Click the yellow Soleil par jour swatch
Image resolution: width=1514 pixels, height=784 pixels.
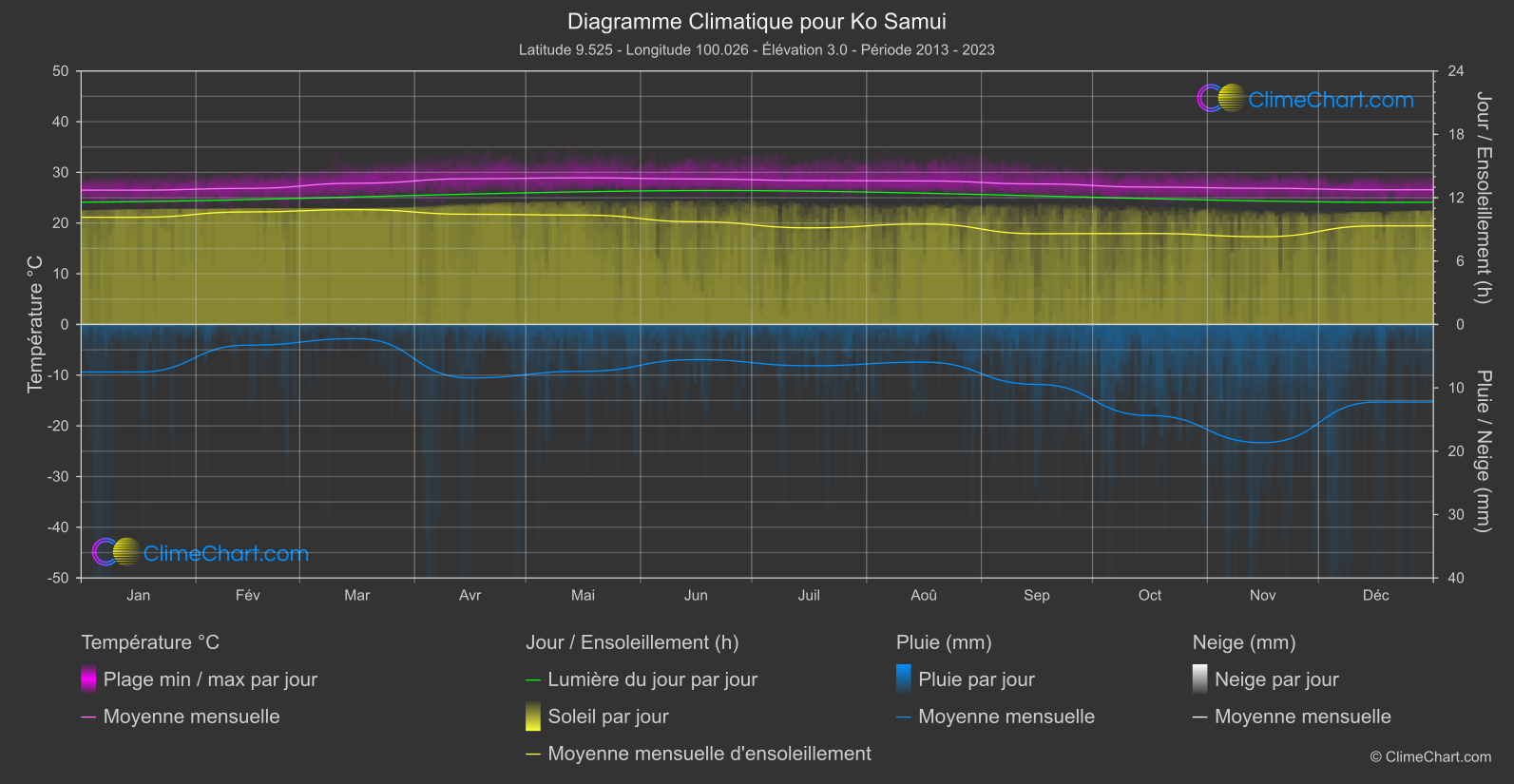tap(533, 716)
